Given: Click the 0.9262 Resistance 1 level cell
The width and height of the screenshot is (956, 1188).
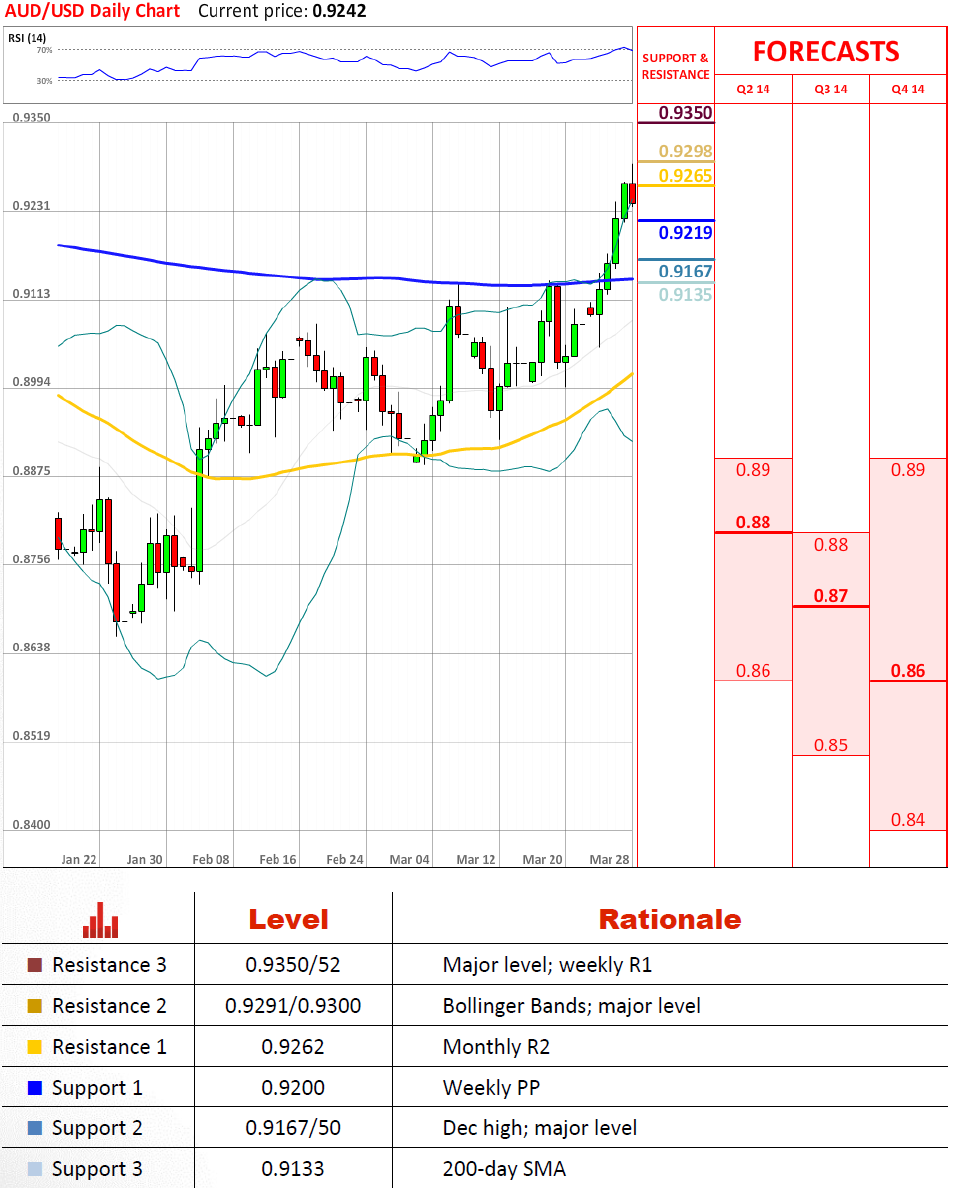Looking at the screenshot, I should point(293,1047).
